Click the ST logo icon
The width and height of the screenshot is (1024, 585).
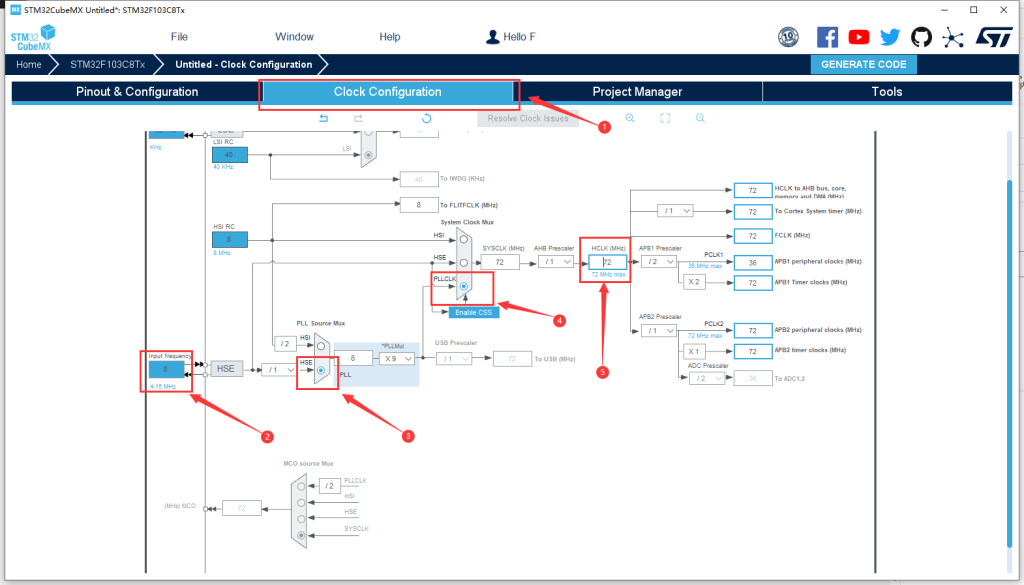point(993,37)
